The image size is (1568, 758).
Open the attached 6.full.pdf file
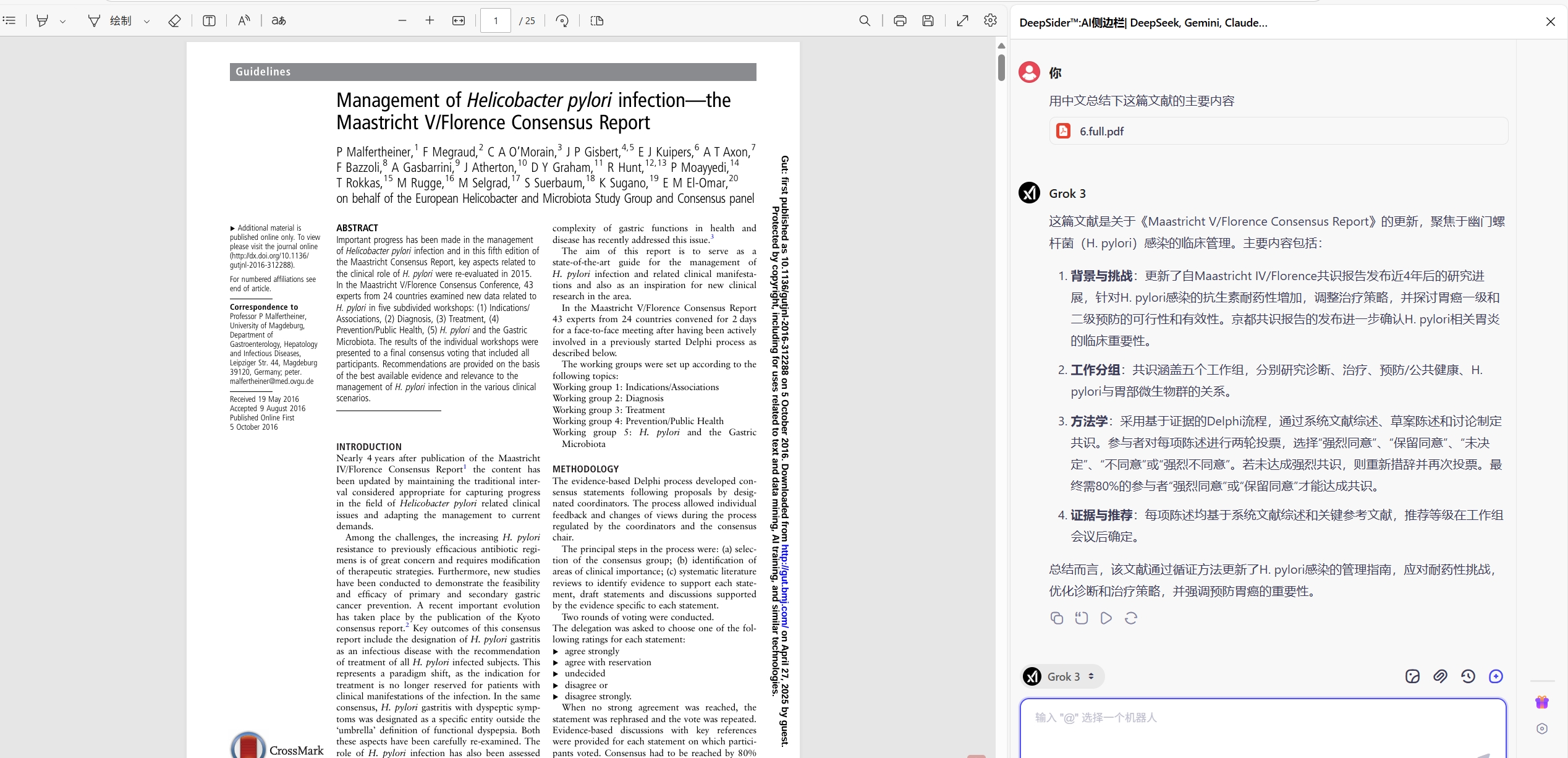click(1101, 131)
